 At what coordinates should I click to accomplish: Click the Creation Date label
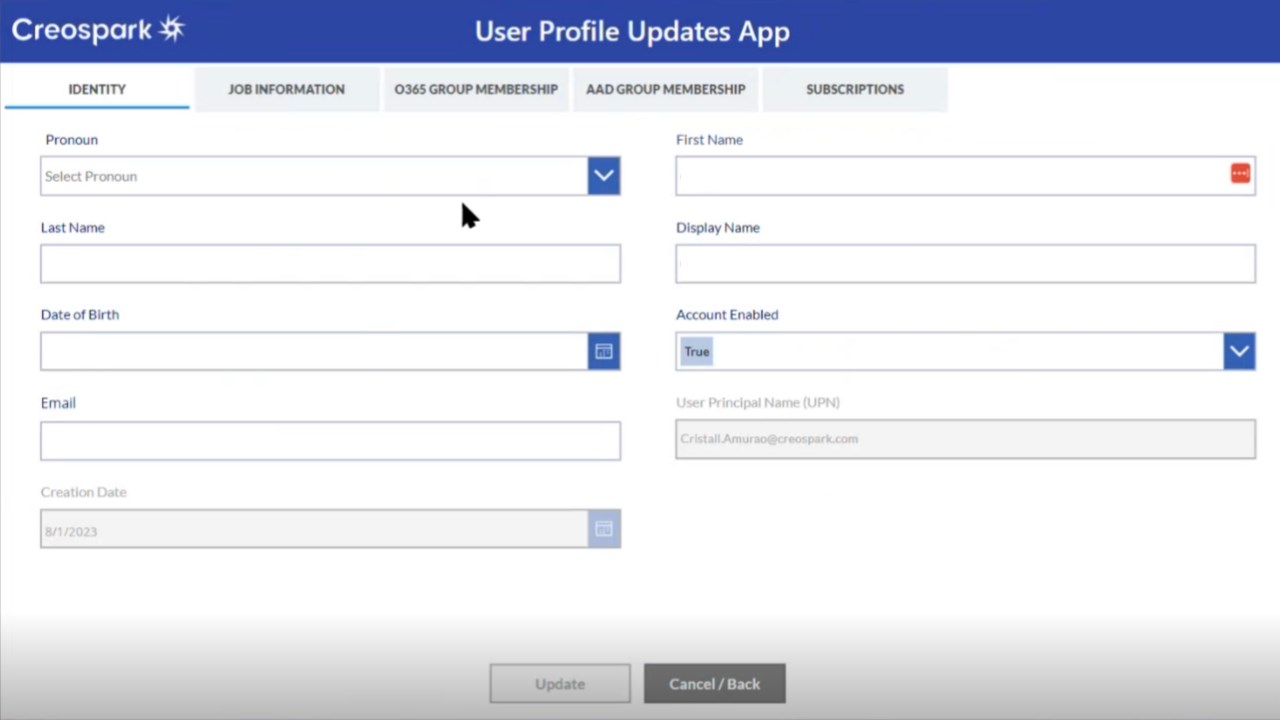point(84,492)
